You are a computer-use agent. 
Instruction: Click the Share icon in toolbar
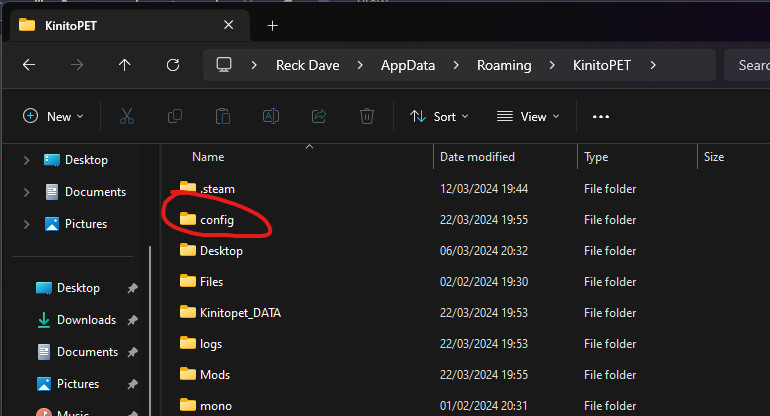coord(319,117)
